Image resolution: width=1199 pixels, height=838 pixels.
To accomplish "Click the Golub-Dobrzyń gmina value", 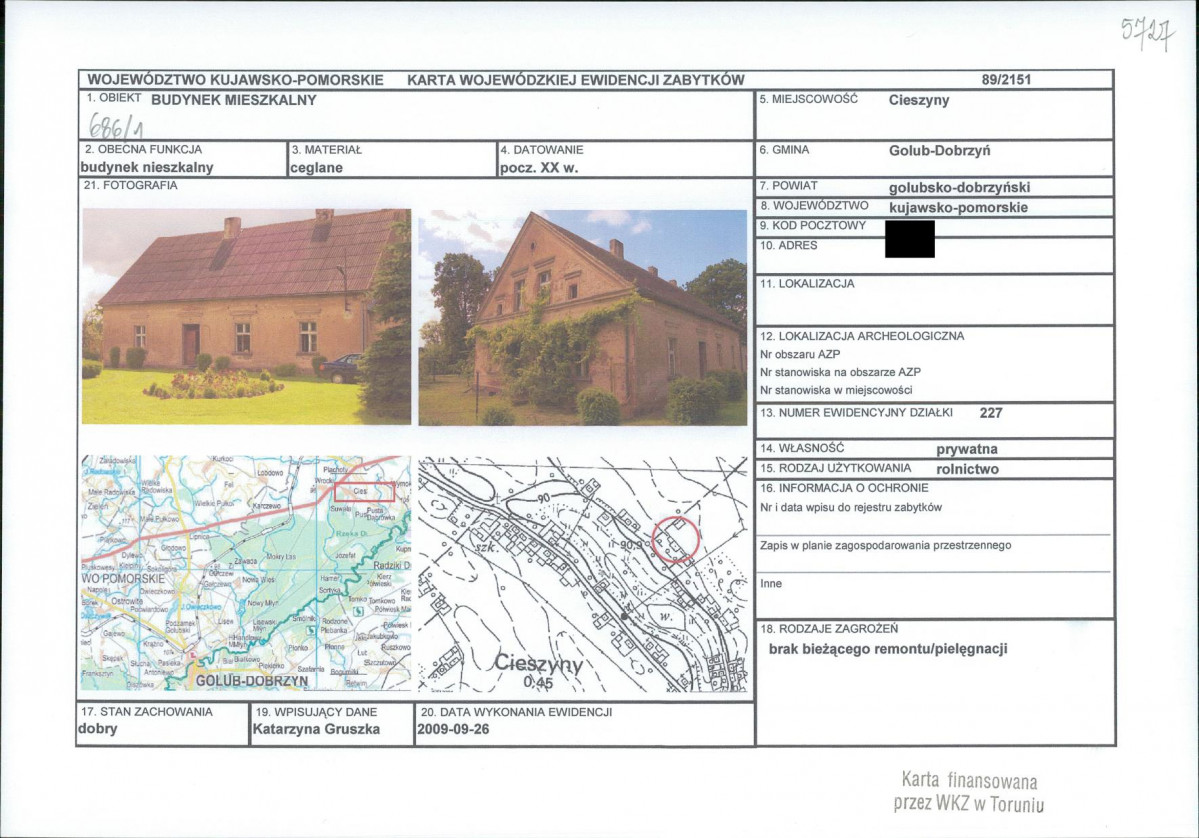I will tap(939, 151).
